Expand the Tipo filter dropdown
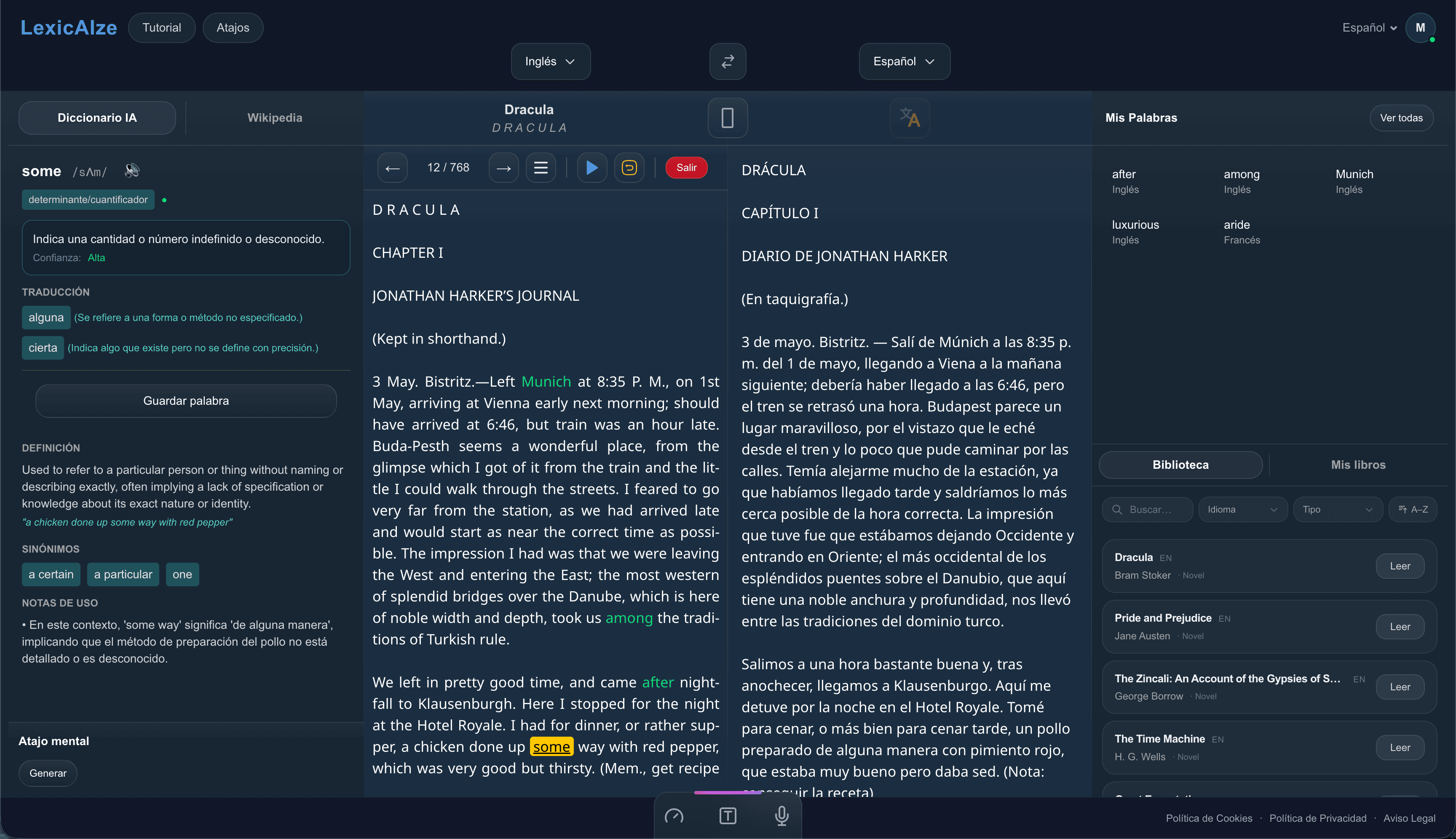Viewport: 1456px width, 839px height. click(x=1338, y=509)
